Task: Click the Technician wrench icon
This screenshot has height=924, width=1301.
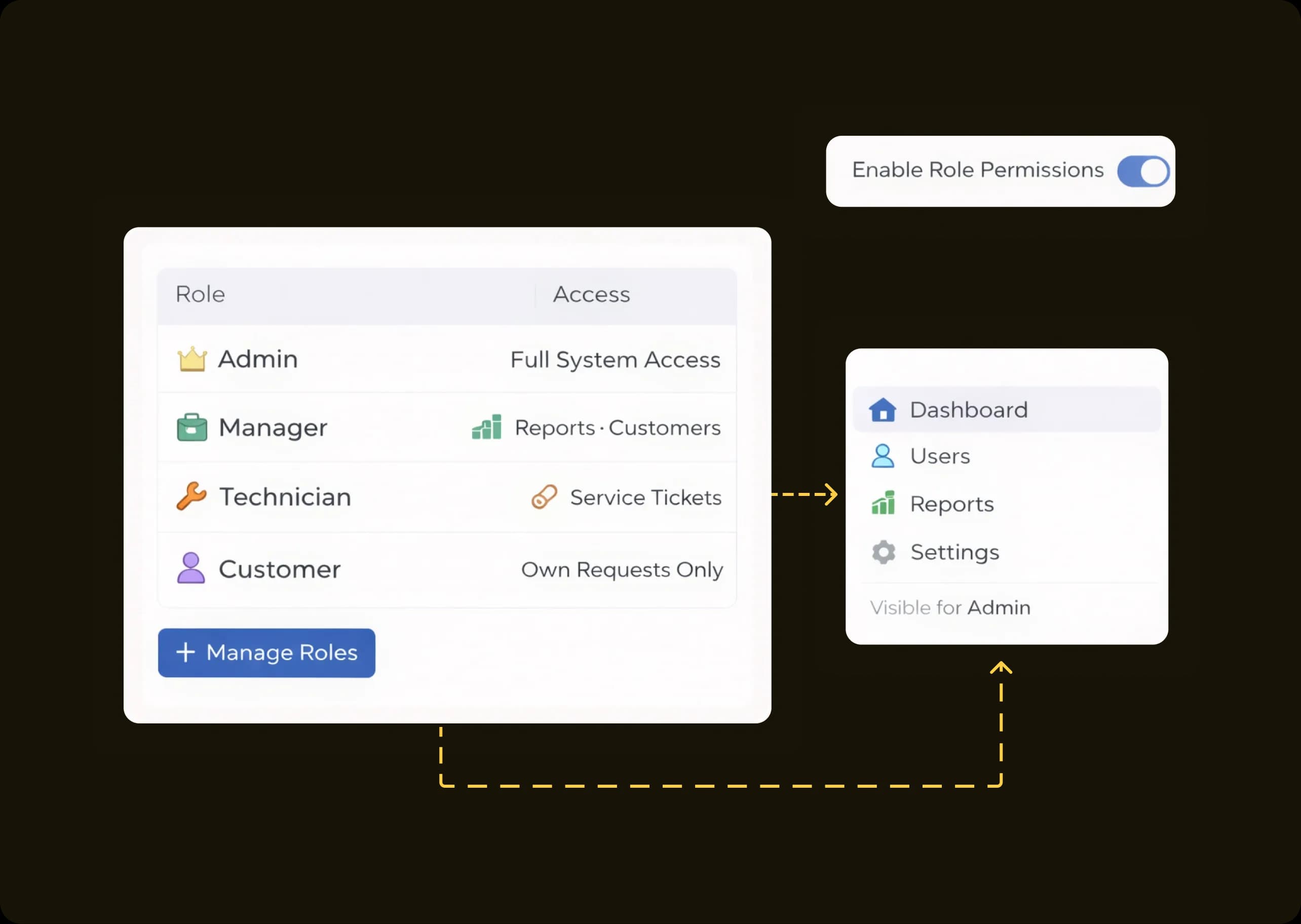Action: tap(191, 497)
